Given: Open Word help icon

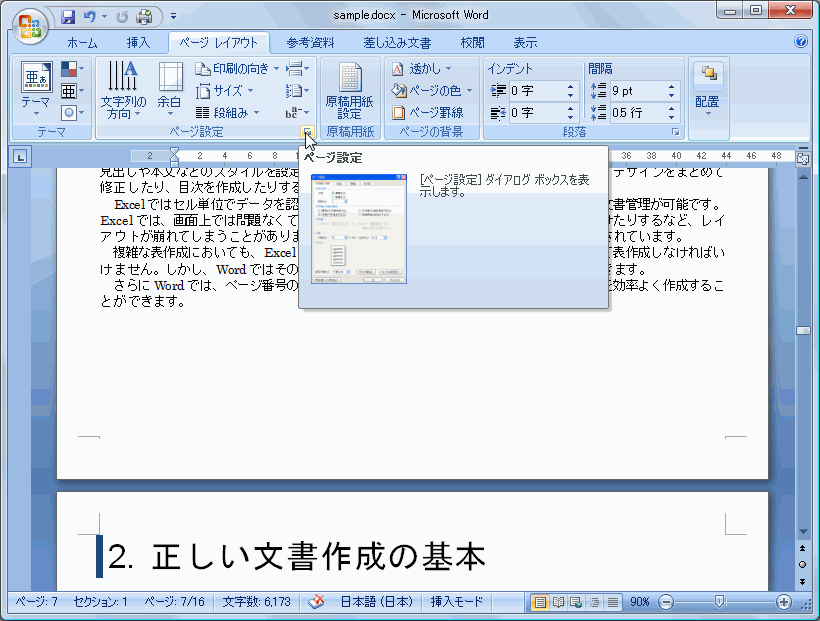Looking at the screenshot, I should [x=801, y=41].
